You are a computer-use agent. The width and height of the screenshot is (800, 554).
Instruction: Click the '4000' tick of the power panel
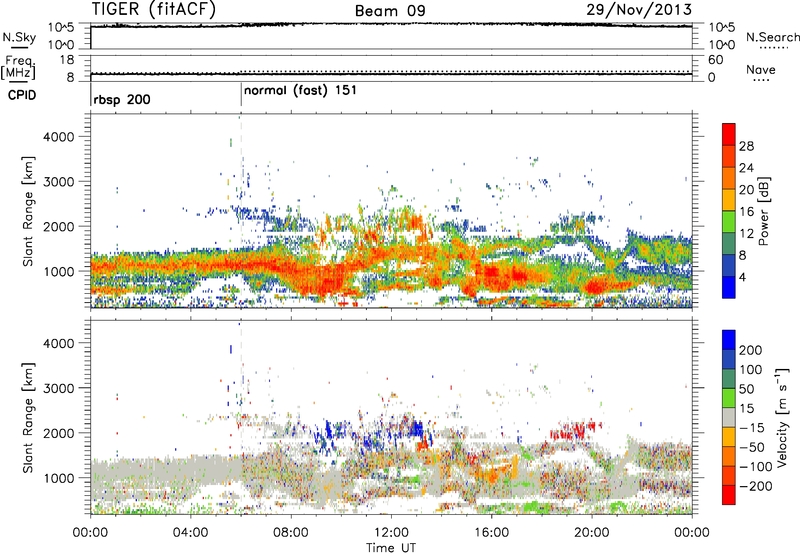point(59,137)
